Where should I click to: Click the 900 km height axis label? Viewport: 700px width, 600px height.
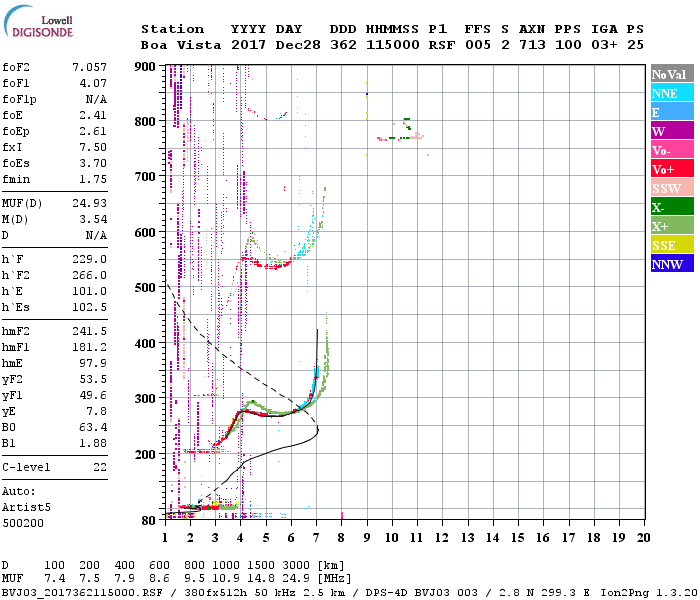pos(145,67)
